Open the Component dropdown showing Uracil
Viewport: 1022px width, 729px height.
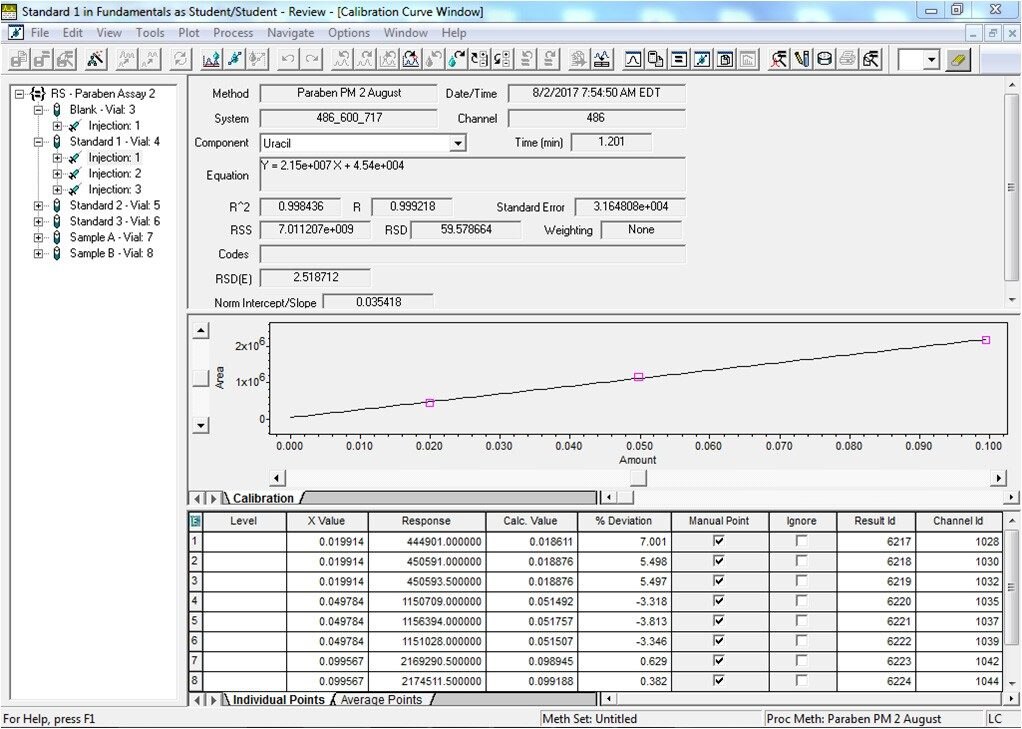[x=458, y=143]
